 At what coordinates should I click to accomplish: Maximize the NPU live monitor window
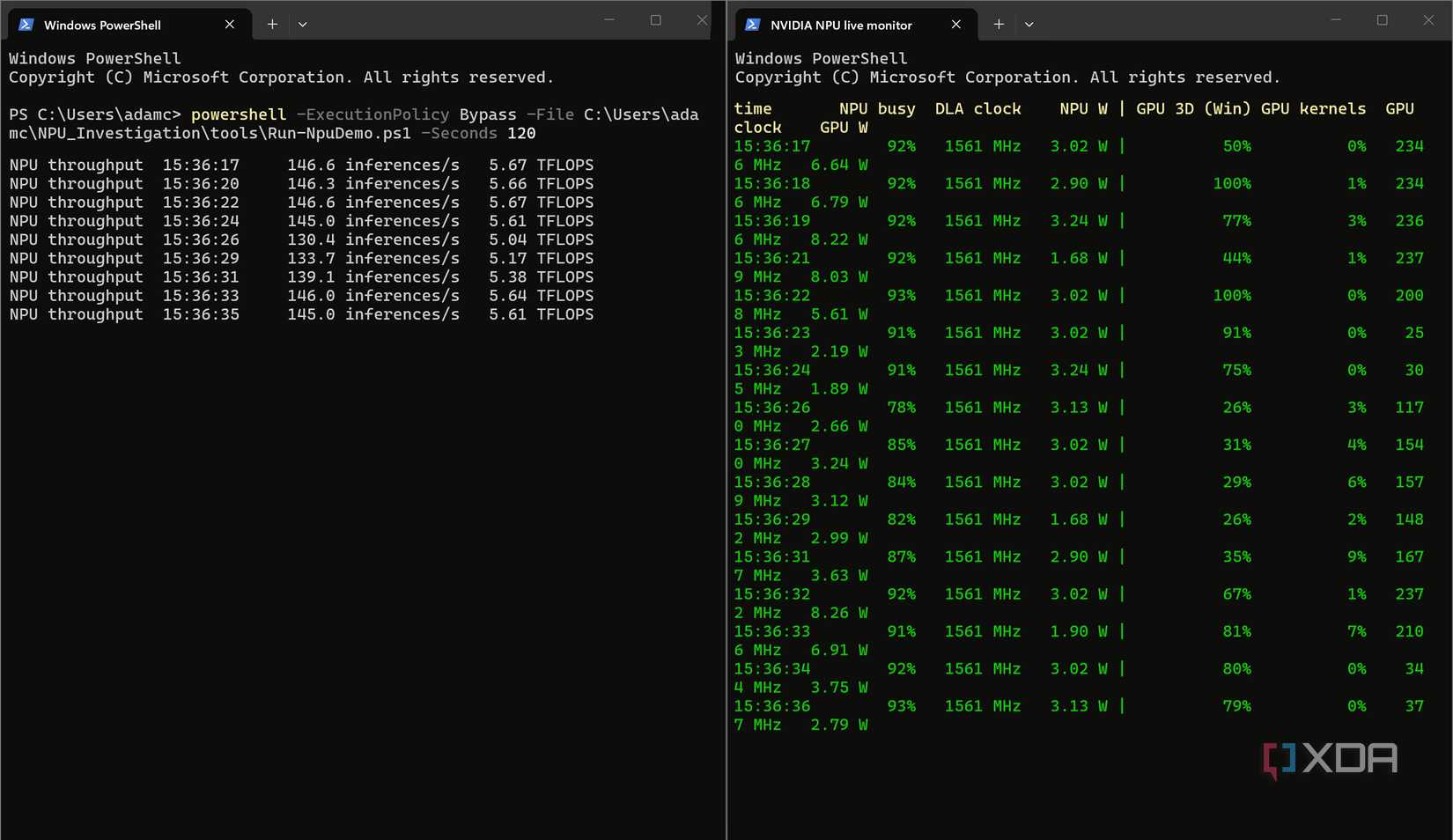click(x=1383, y=20)
